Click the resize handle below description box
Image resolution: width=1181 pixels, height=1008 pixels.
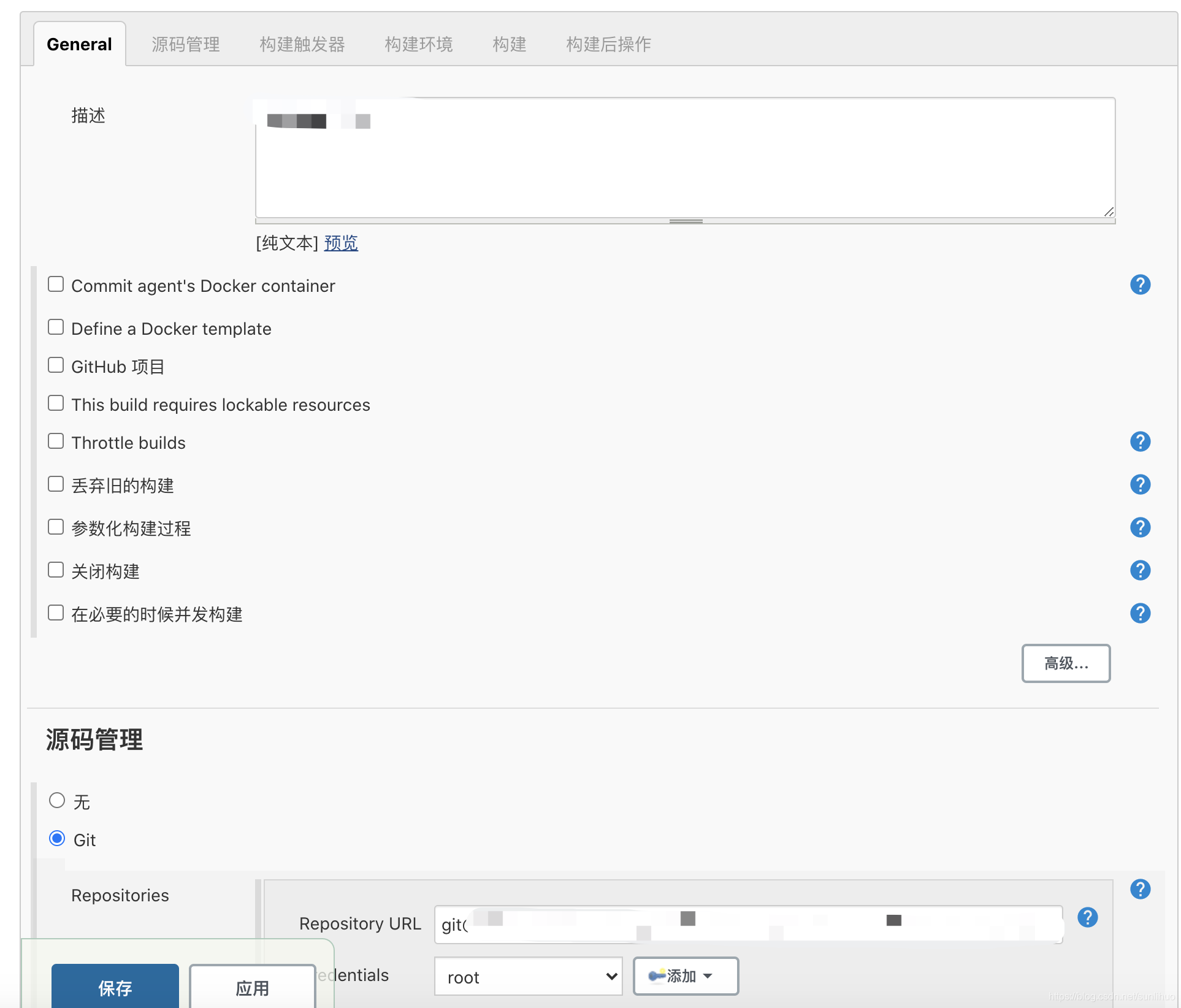click(x=686, y=221)
